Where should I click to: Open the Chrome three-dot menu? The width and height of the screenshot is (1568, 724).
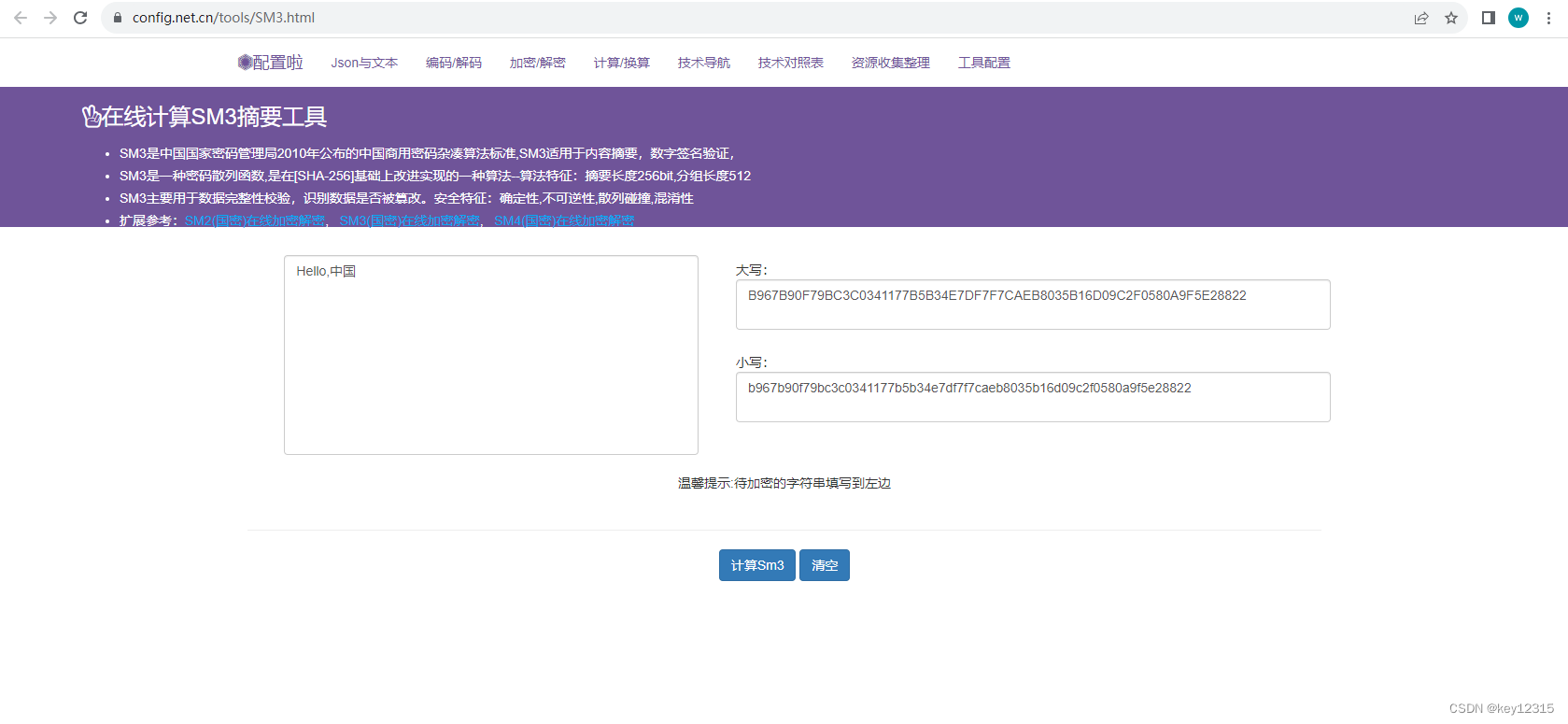coord(1548,18)
